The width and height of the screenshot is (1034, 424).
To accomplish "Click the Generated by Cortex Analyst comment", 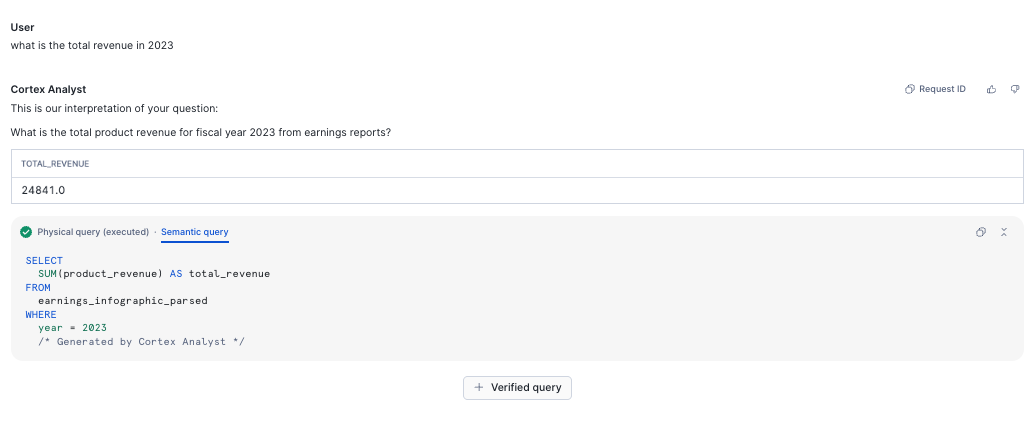I will 141,341.
